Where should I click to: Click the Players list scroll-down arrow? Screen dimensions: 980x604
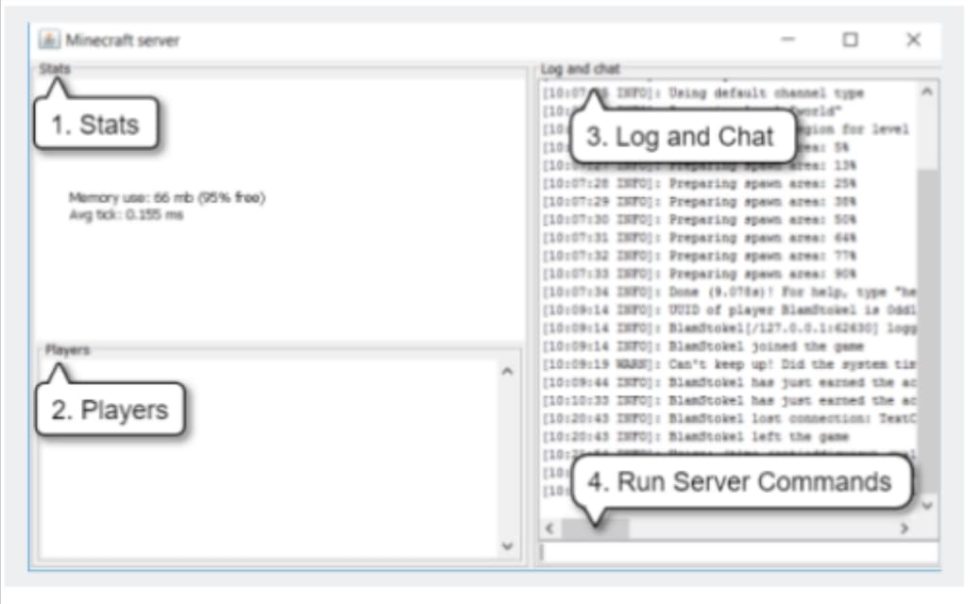pyautogui.click(x=508, y=546)
